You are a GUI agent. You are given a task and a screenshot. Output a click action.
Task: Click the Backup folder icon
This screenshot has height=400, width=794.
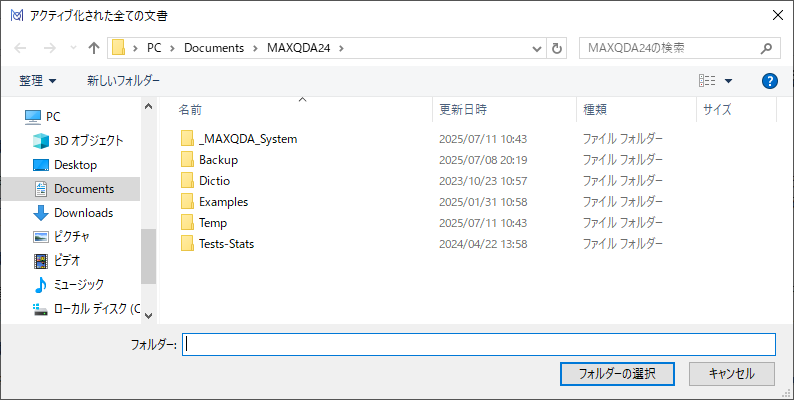[187, 159]
